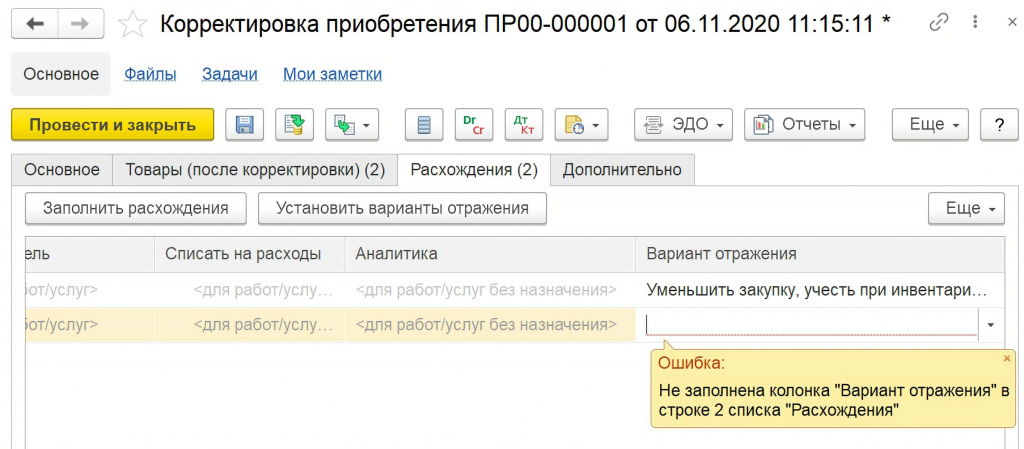1024x449 pixels.
Task: Select the Расхождения (2) tab
Action: (474, 170)
